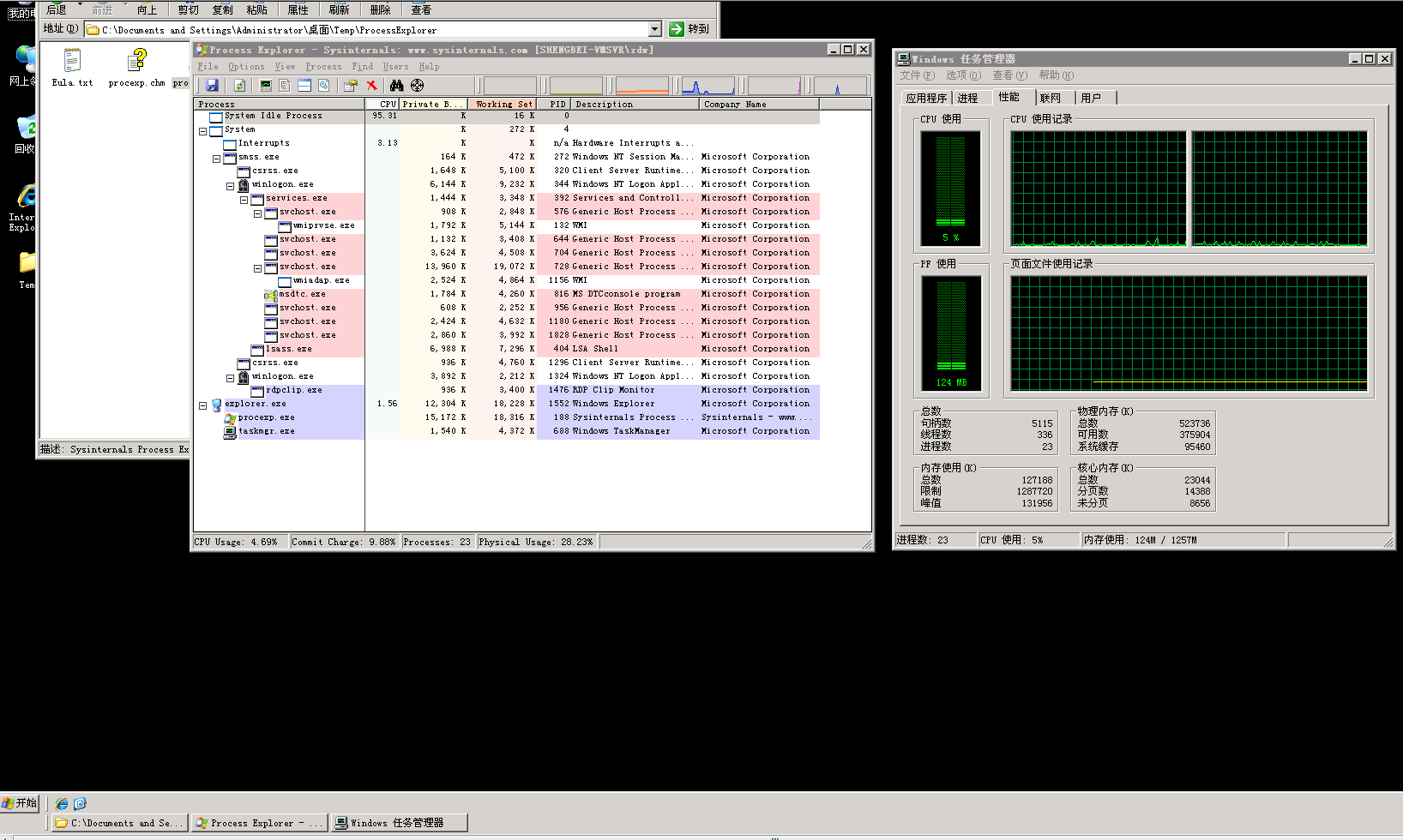1403x840 pixels.
Task: Click the 开始 Start button
Action: coord(20,803)
